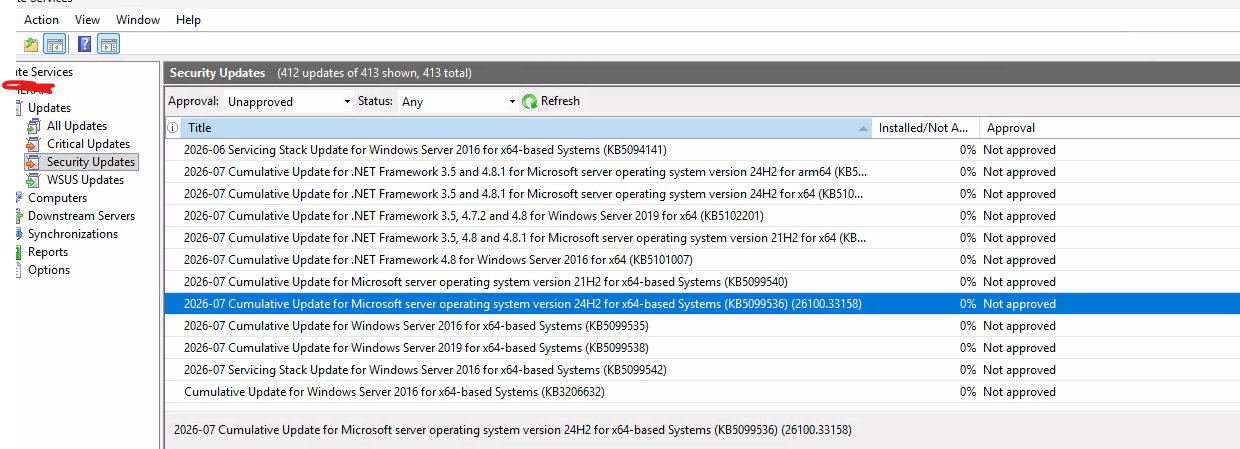The image size is (1240, 449).
Task: Open the Computers tree node
Action: click(57, 198)
